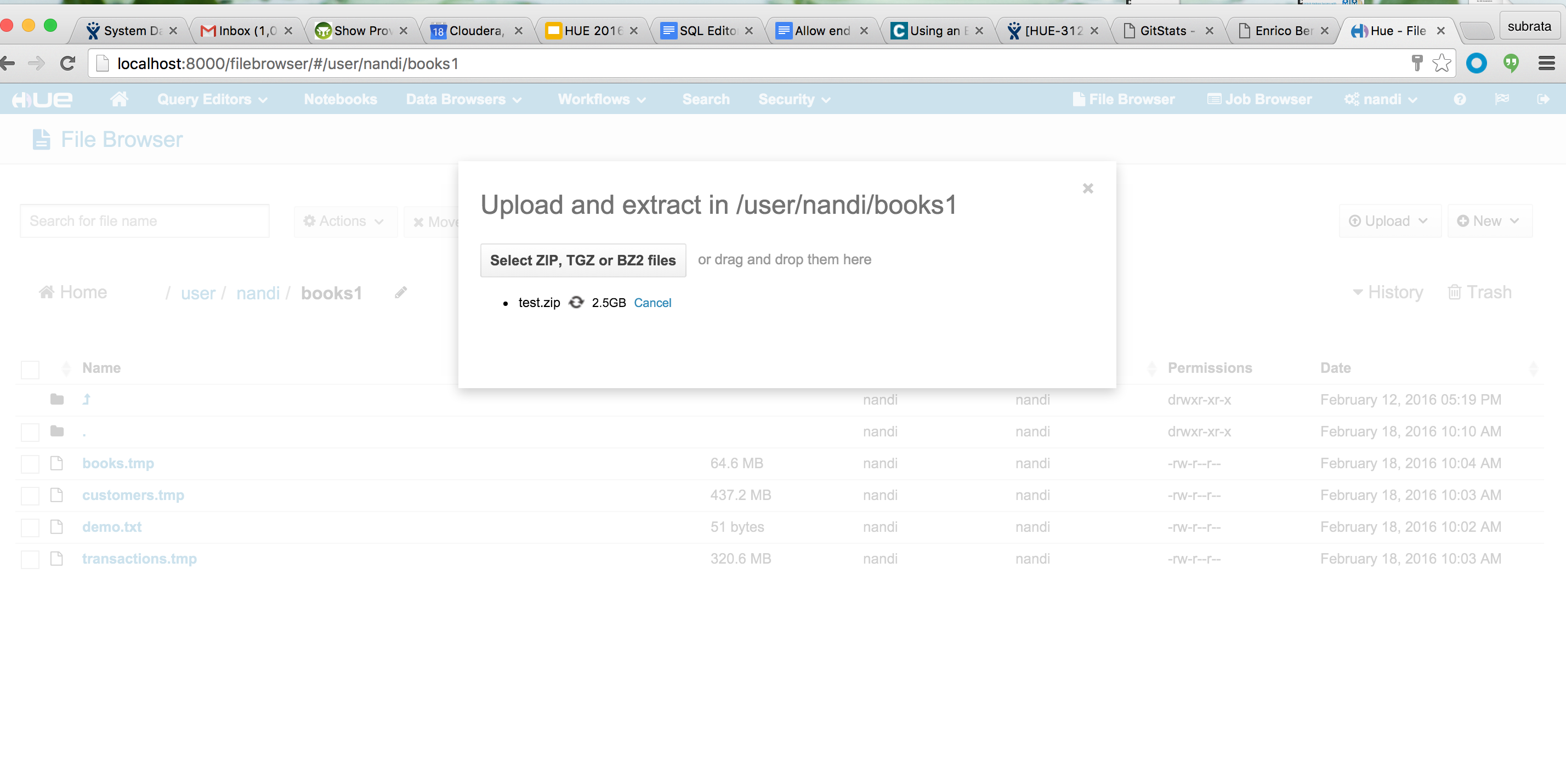Switch to Inbox Gmail tab
Viewport: 1566px width, 784px height.
246,30
